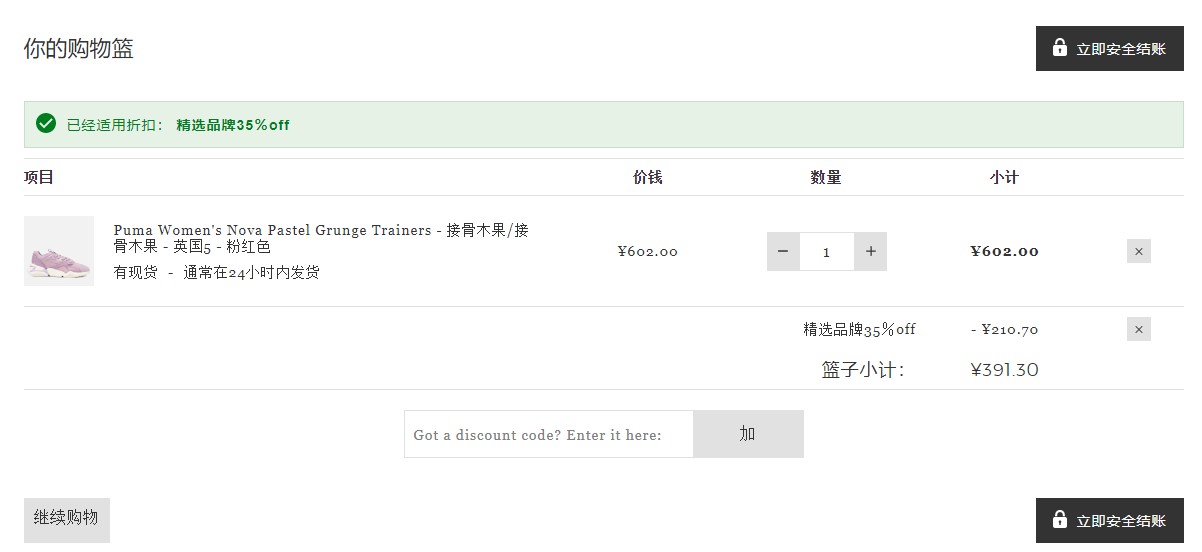Open the Puma Women's Nova Pastel Grunge product link

point(321,238)
